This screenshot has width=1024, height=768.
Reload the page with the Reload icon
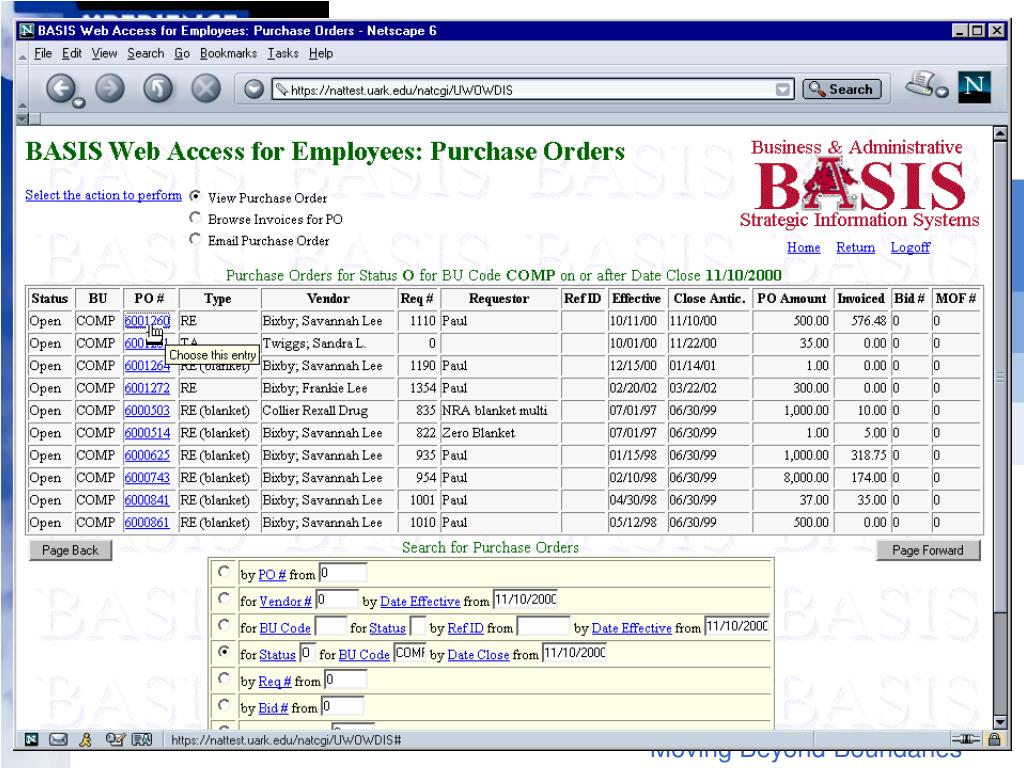[x=157, y=88]
